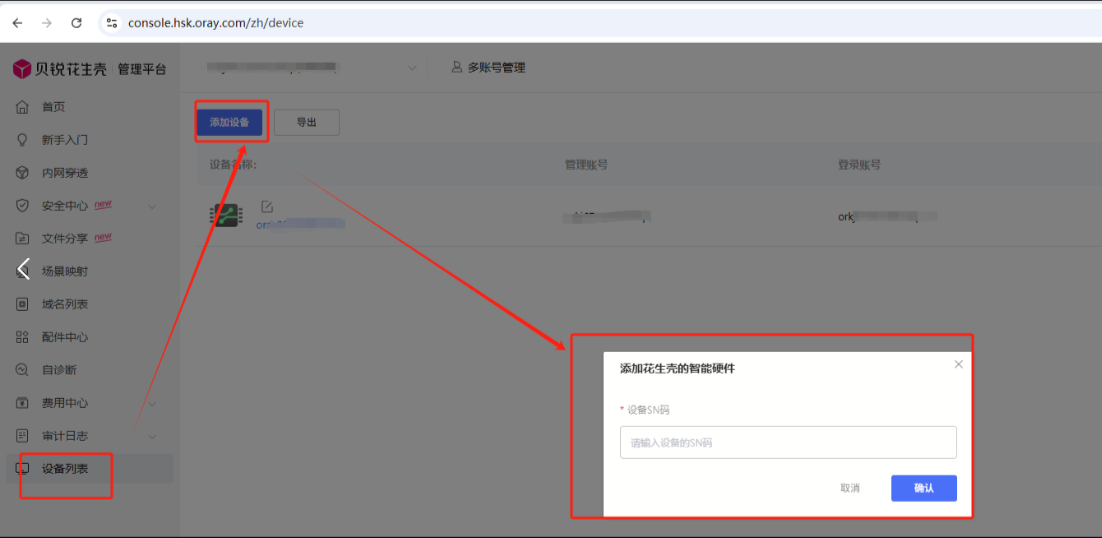Click the 安全中心 shield icon
1102x538 pixels.
(22, 206)
